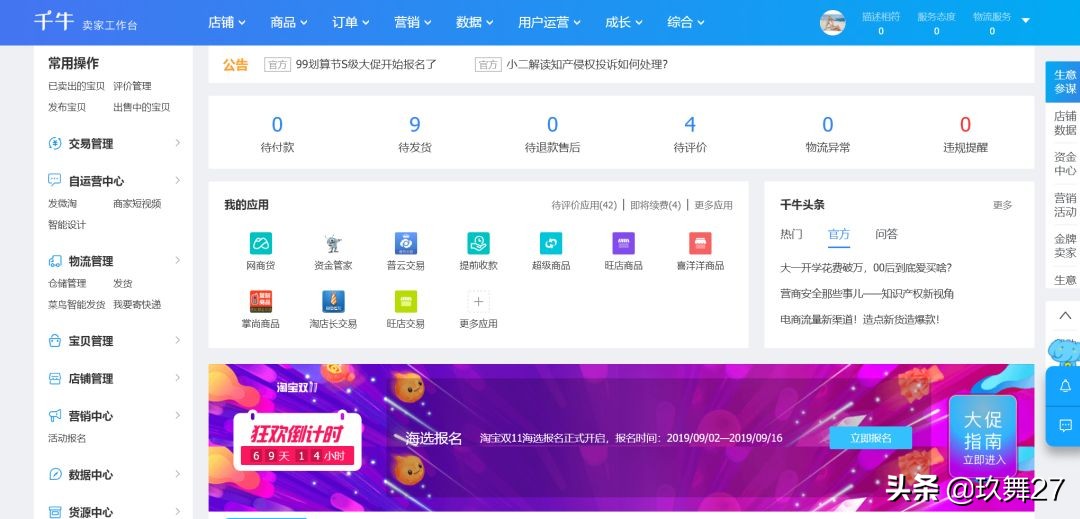Click the 自运营中心 chat icon
Screen dimensions: 1080x519
[54, 180]
